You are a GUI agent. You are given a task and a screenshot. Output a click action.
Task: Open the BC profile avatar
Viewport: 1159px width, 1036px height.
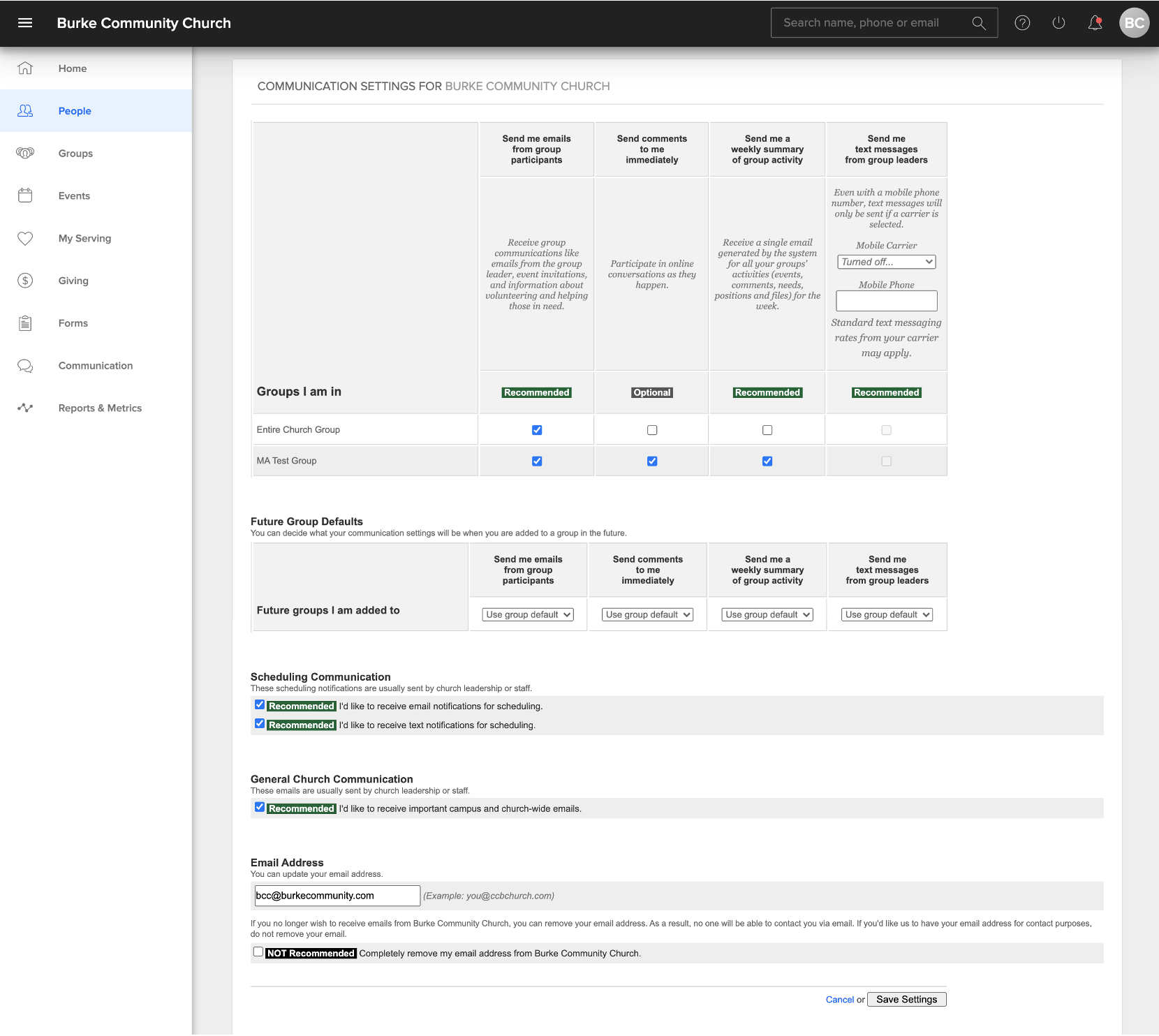point(1134,23)
